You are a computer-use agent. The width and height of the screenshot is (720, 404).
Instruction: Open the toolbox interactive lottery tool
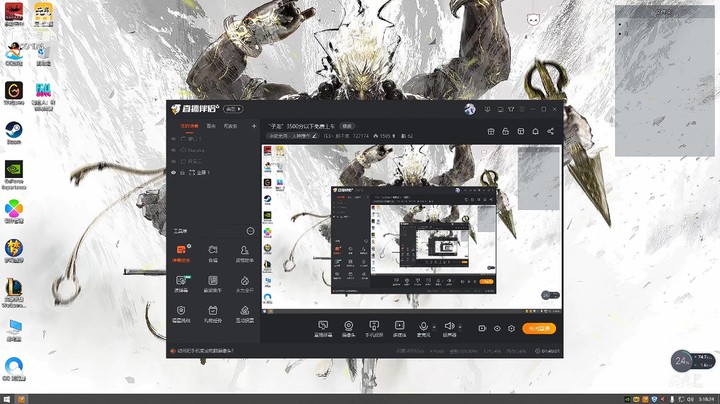pyautogui.click(x=244, y=314)
